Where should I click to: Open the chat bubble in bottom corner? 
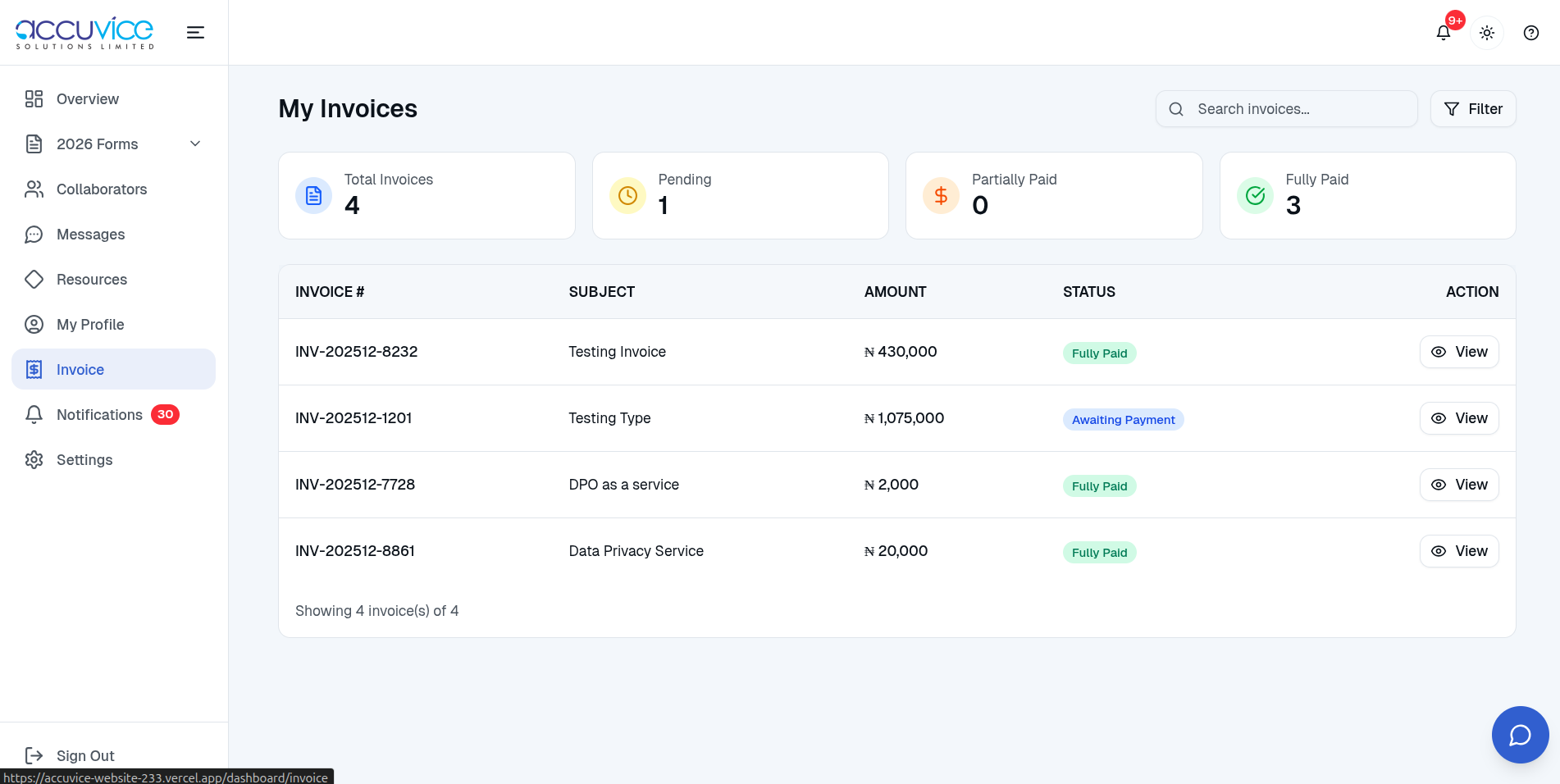tap(1520, 735)
